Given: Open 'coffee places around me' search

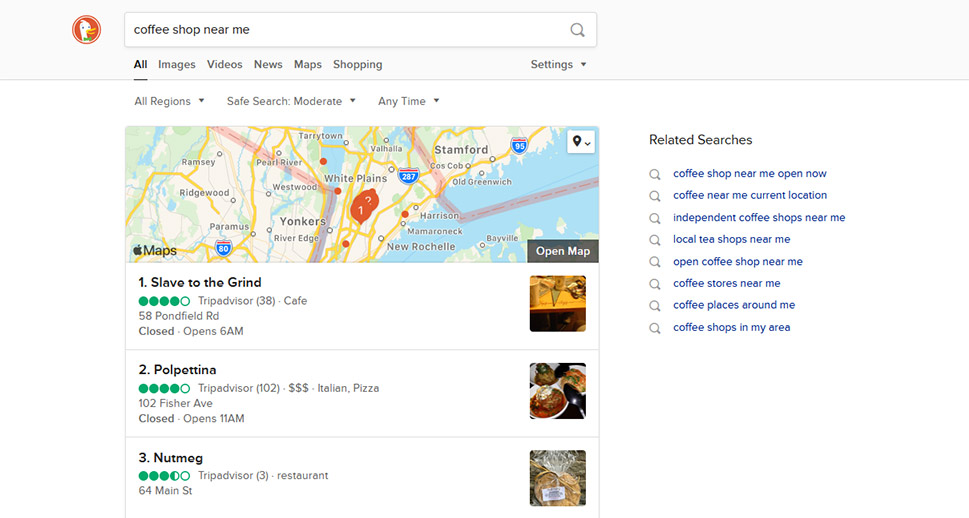Looking at the screenshot, I should (x=734, y=305).
